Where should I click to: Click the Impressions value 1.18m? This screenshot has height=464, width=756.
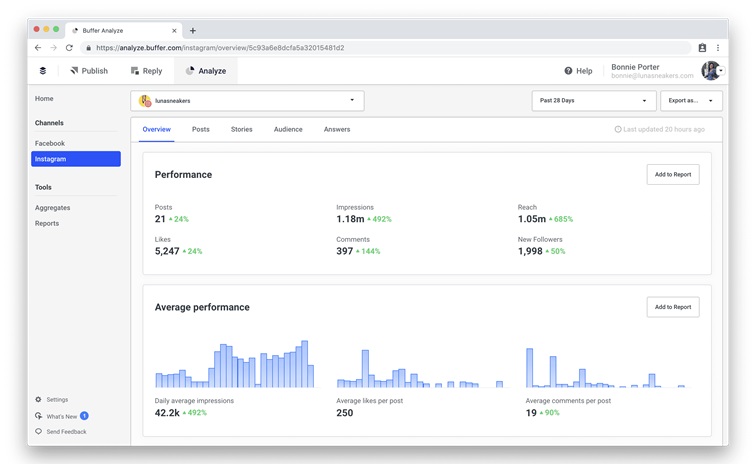coord(351,219)
